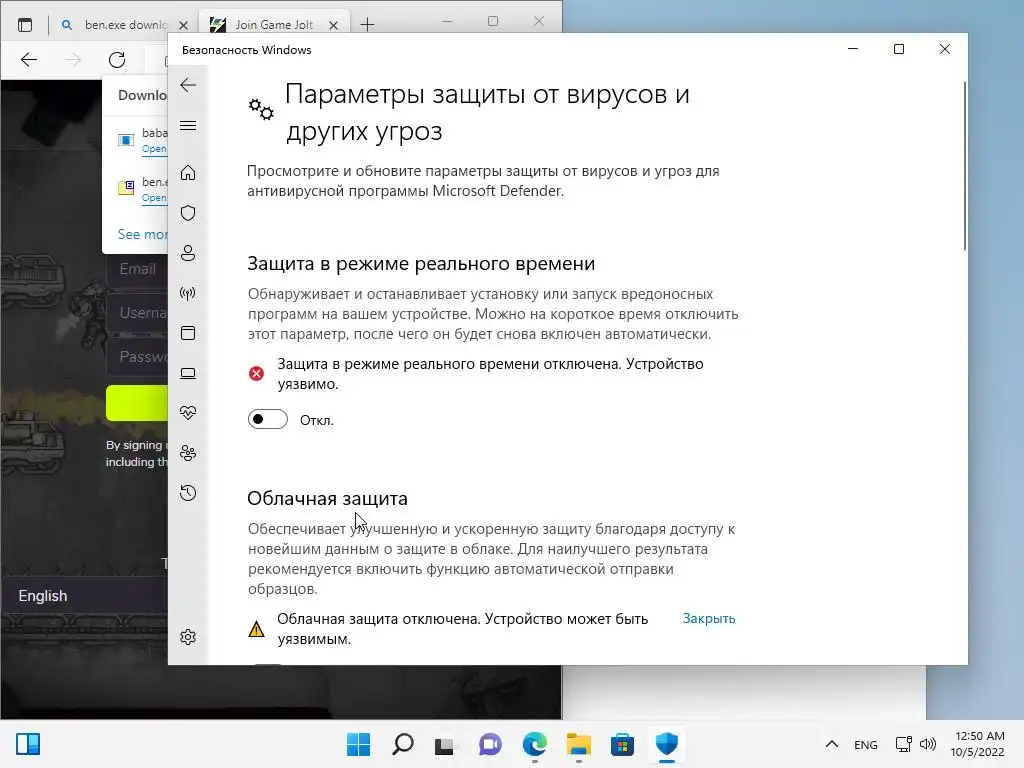
Task: Open File Explorer from taskbar
Action: (579, 744)
